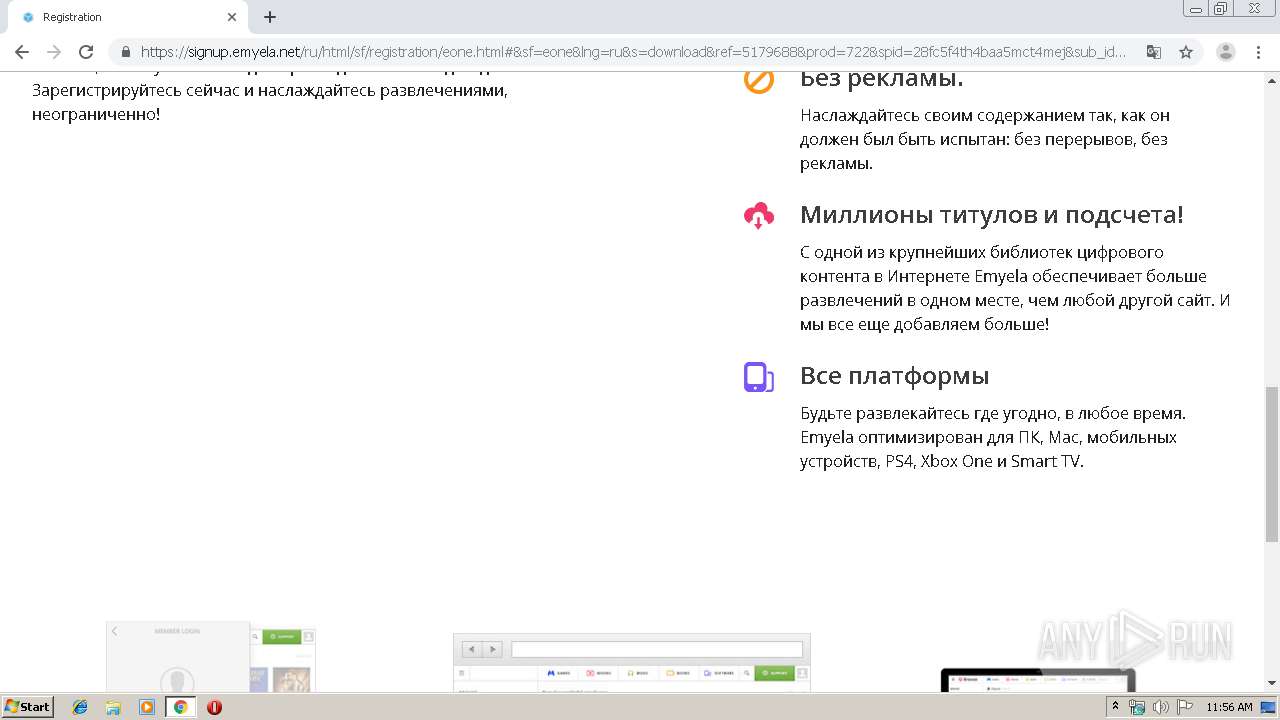Screen dimensions: 1280x720
Task: Click the paragraph mentioning PS4, Xbox One
Action: click(x=993, y=437)
